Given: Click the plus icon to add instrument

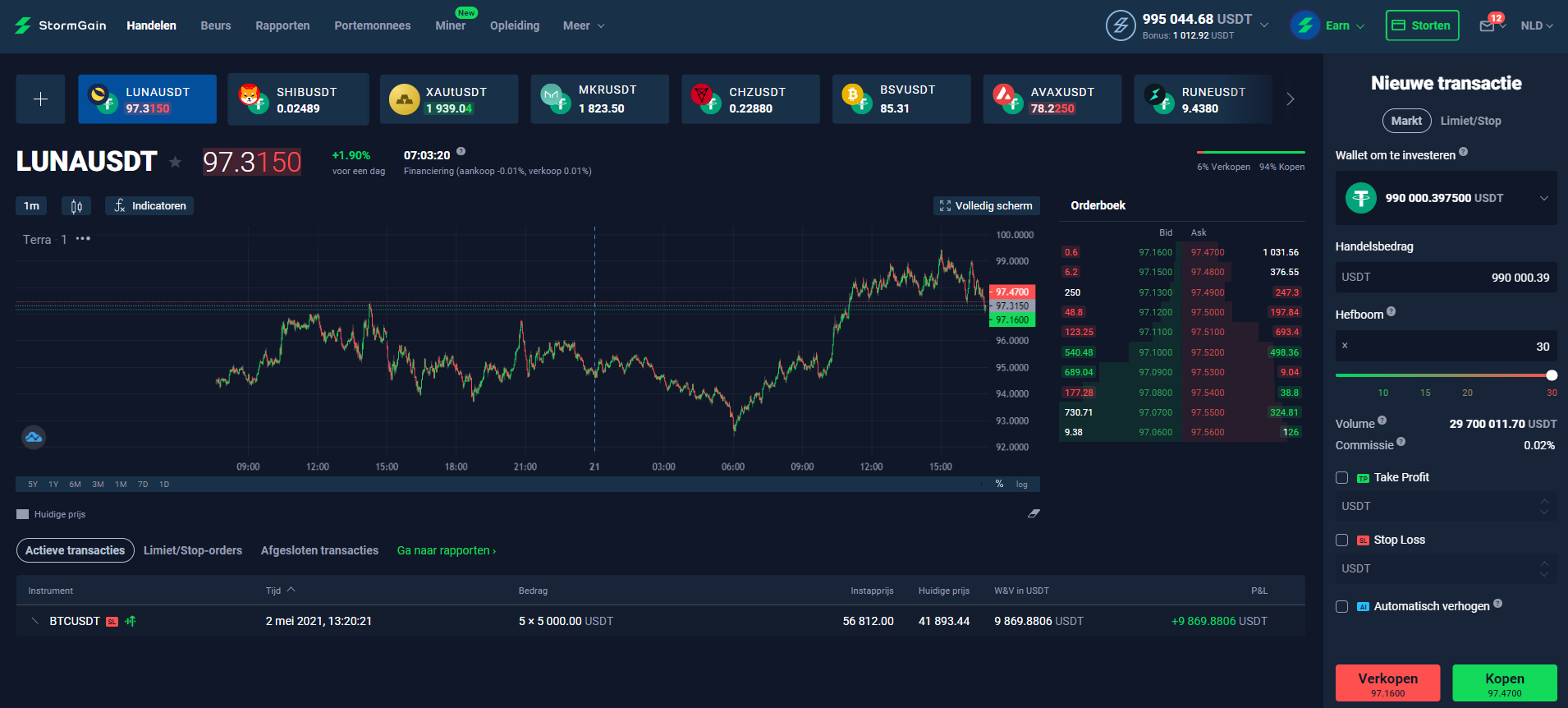Looking at the screenshot, I should pyautogui.click(x=40, y=99).
